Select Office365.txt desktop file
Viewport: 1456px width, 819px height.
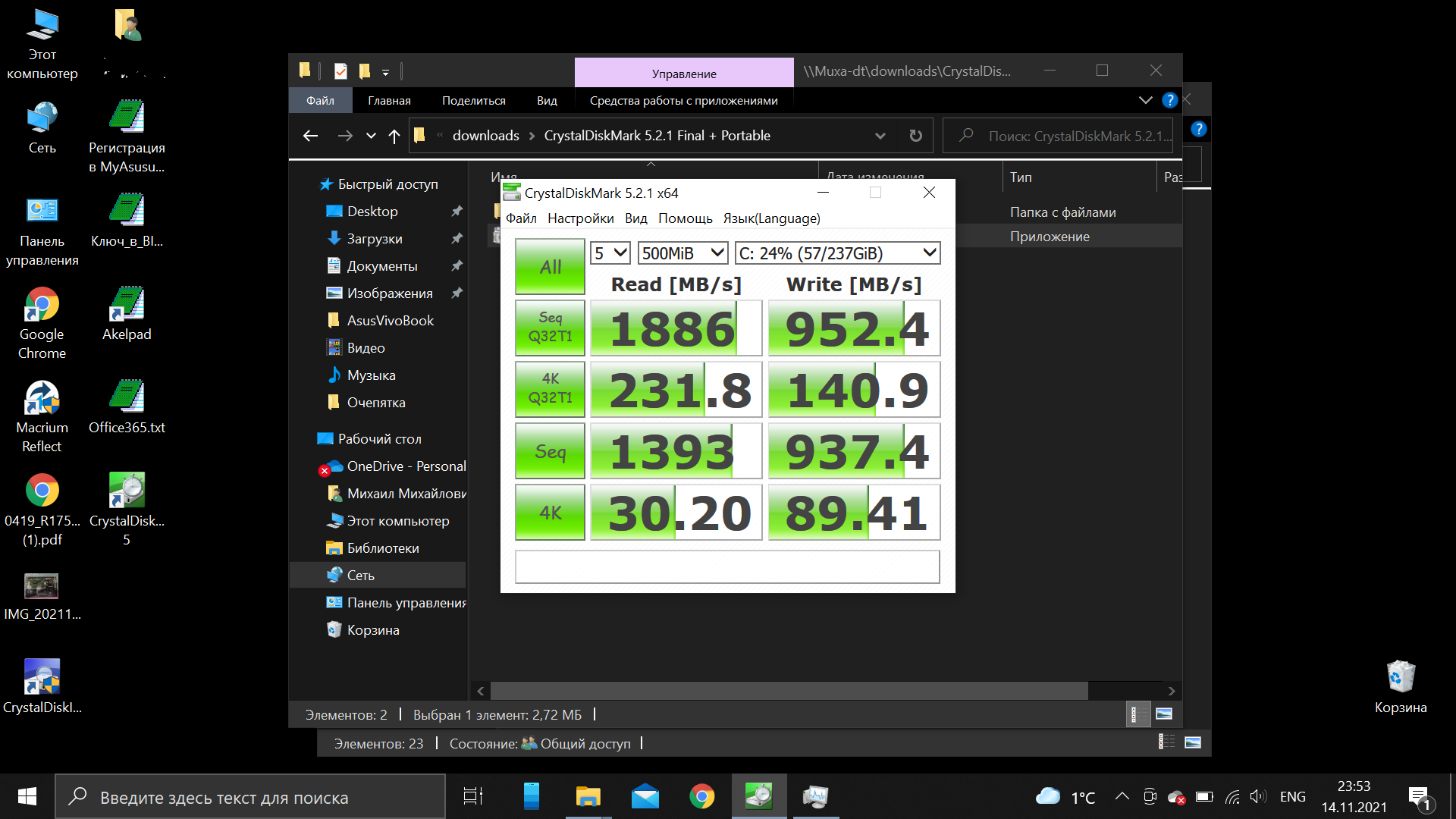pos(127,408)
